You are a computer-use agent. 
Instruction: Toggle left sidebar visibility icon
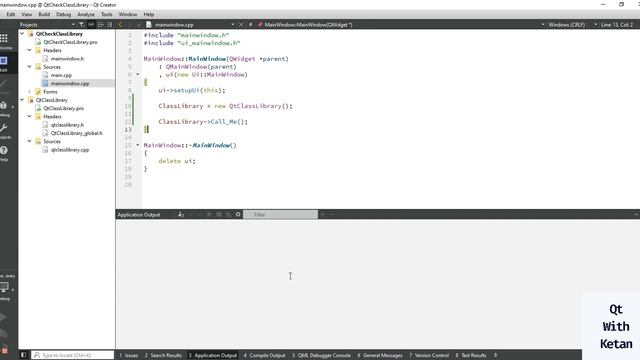23,355
